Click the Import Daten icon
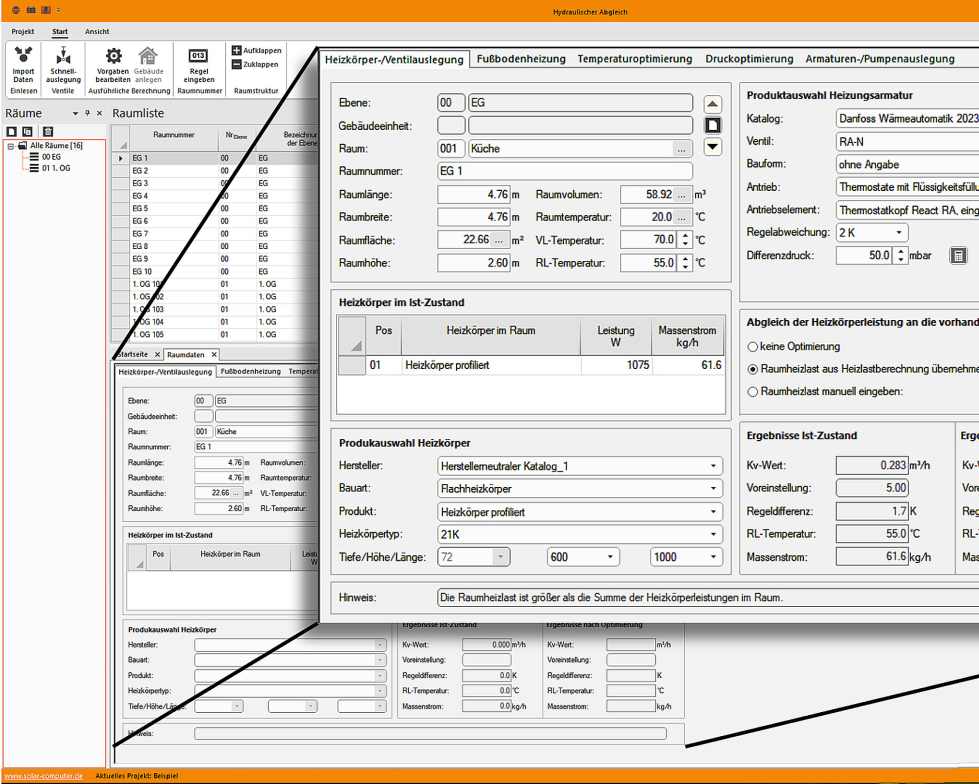 (x=23, y=56)
